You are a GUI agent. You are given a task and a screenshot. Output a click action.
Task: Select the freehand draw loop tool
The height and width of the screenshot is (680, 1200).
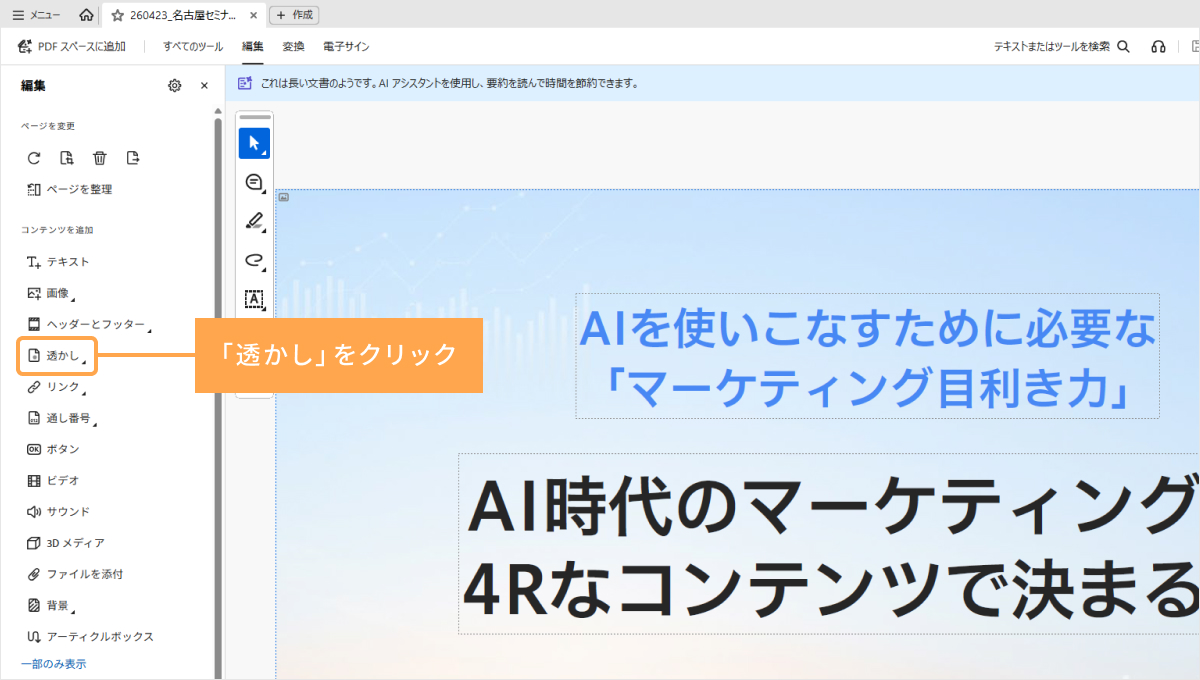click(x=254, y=260)
